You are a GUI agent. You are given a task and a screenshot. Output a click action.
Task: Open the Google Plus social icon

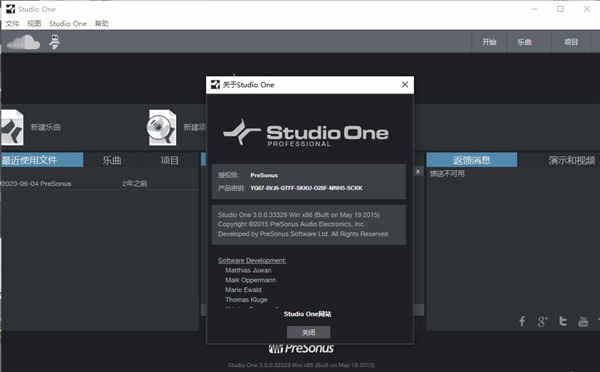point(542,321)
